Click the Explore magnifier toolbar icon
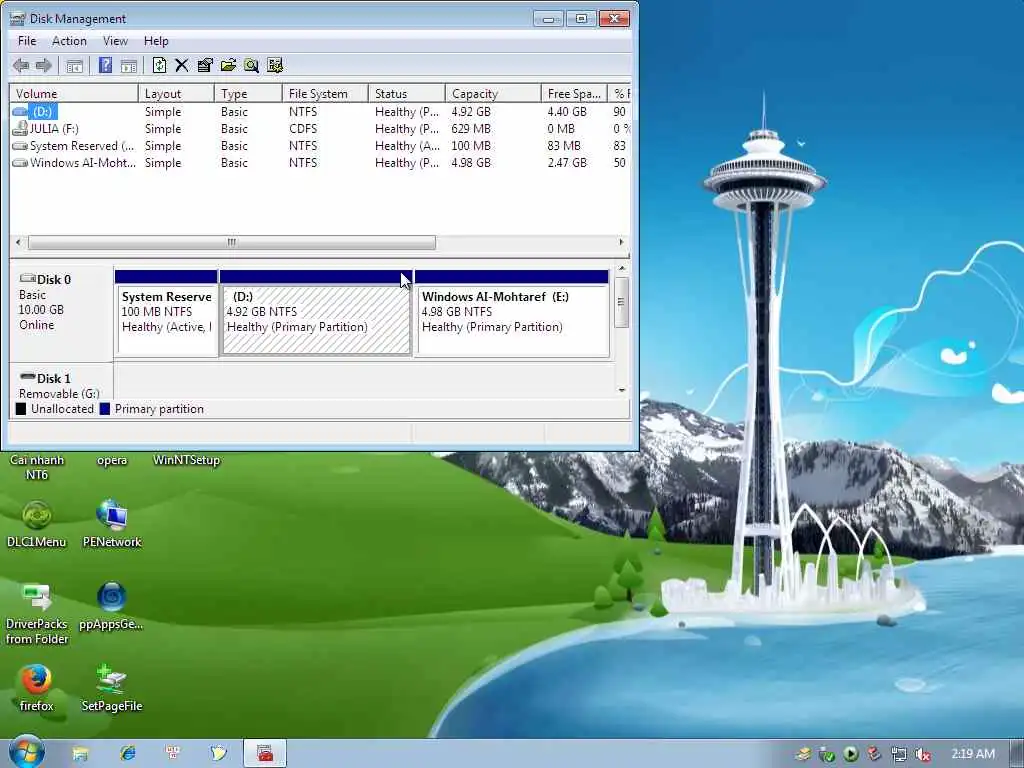 (x=251, y=65)
